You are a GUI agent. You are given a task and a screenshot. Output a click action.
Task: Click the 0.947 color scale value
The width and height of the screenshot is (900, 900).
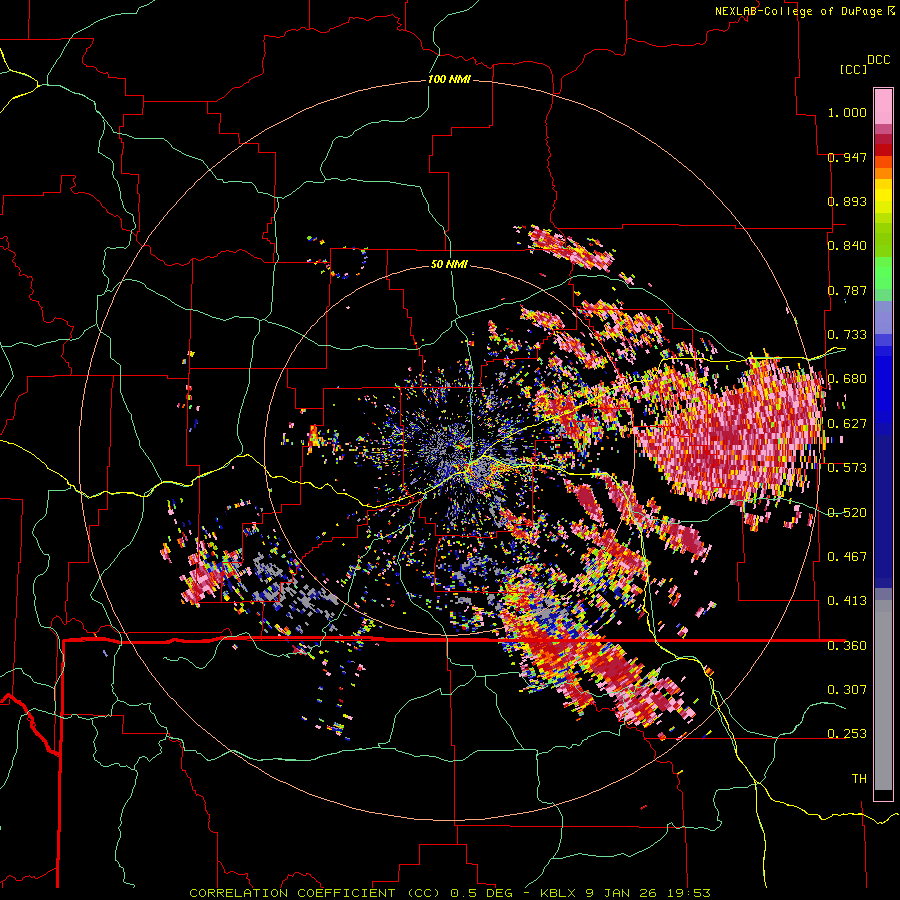[x=847, y=157]
